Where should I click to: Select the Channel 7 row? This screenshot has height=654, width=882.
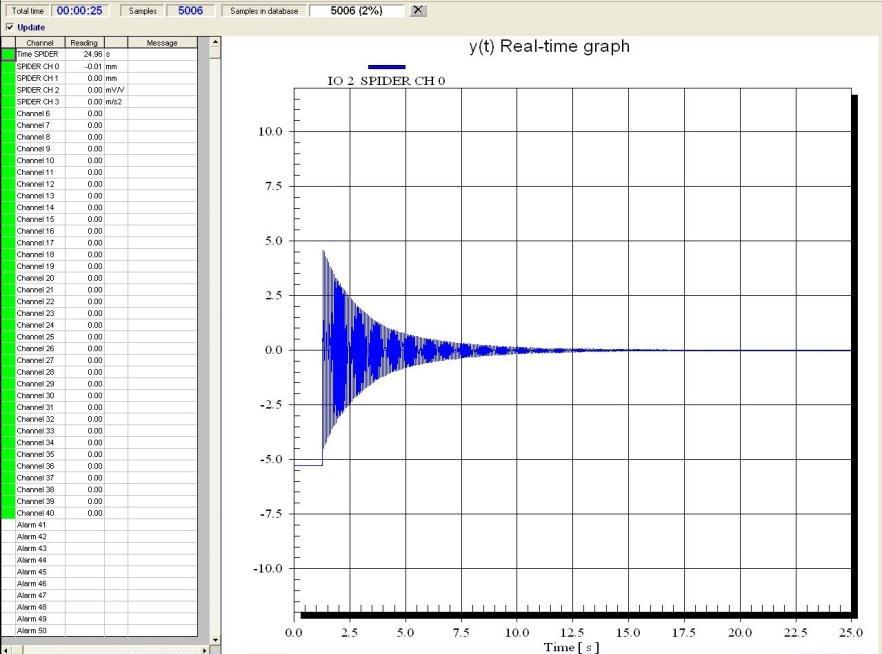(99, 125)
